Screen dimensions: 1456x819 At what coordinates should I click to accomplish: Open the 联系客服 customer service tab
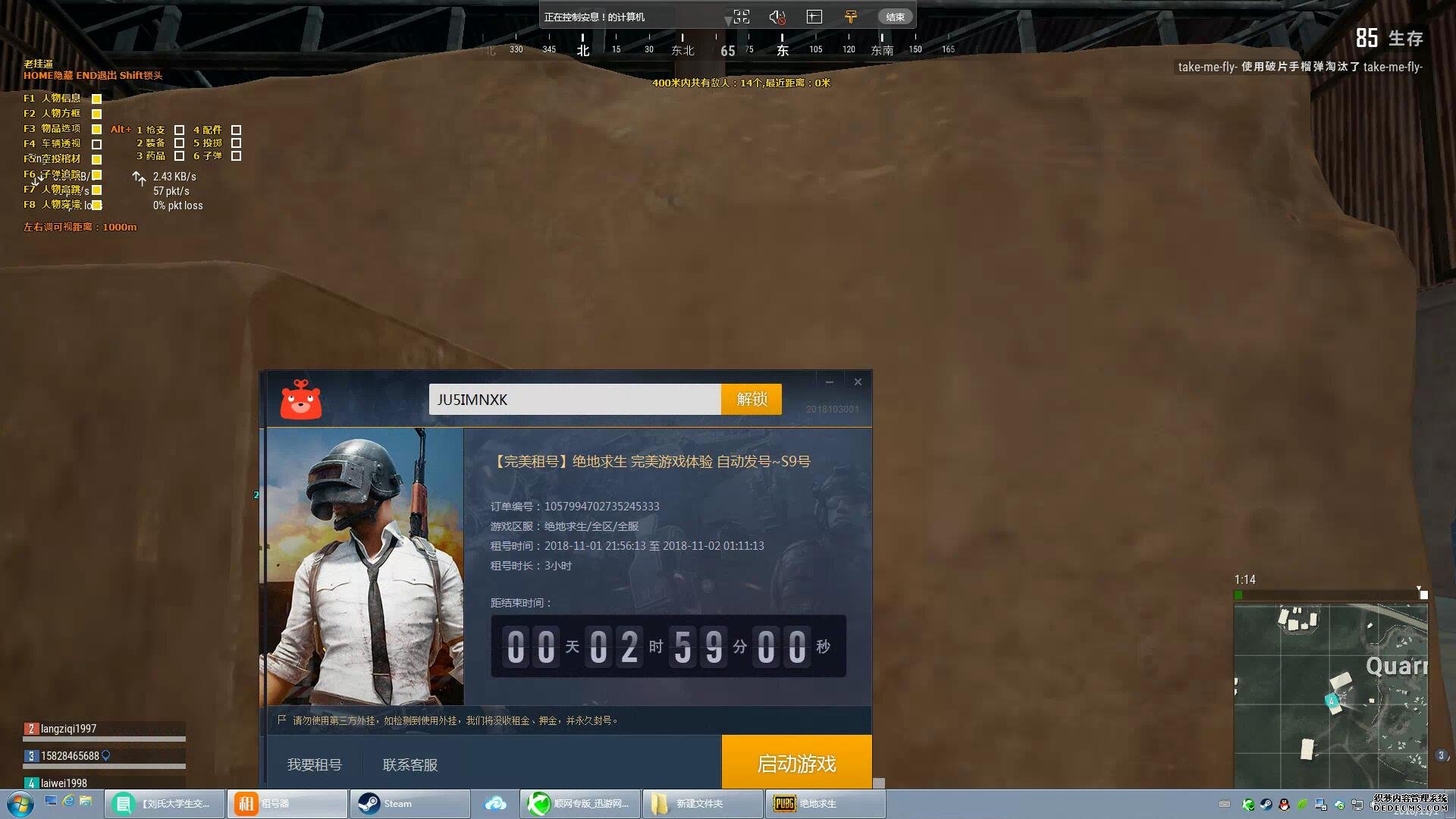click(x=410, y=764)
